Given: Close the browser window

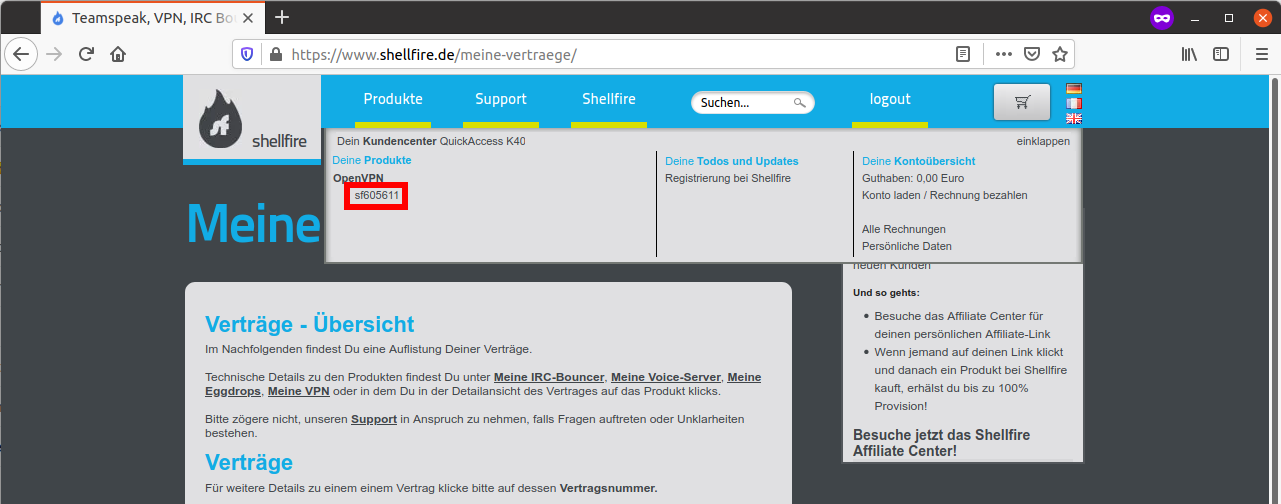Looking at the screenshot, I should pos(1261,17).
